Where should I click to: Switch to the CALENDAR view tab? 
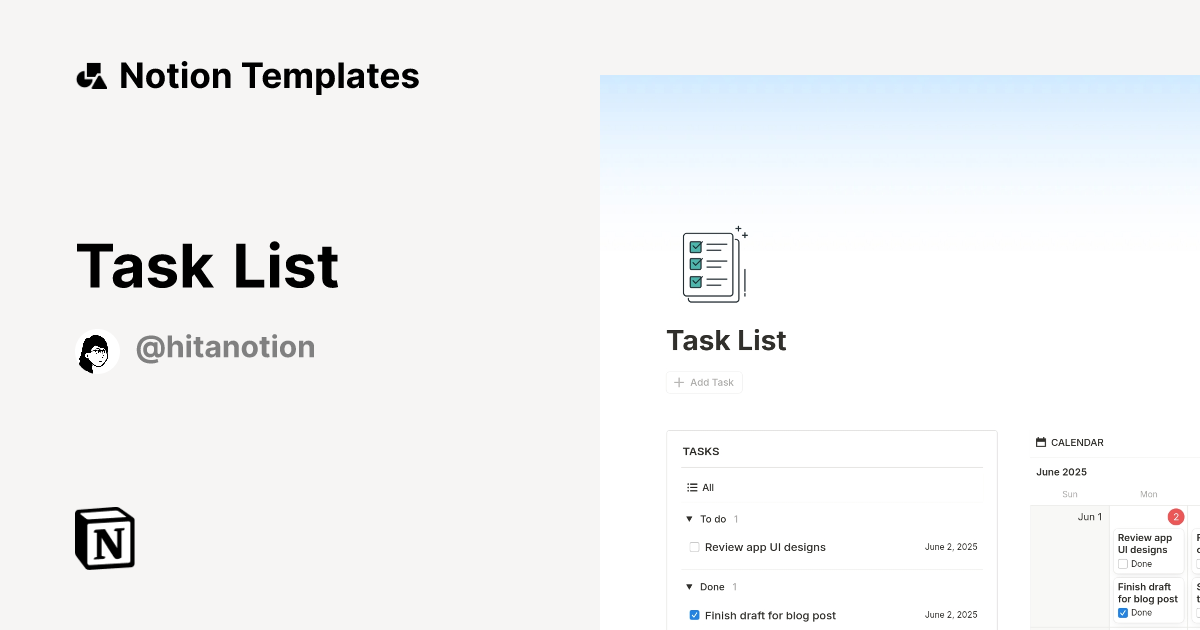[1077, 443]
